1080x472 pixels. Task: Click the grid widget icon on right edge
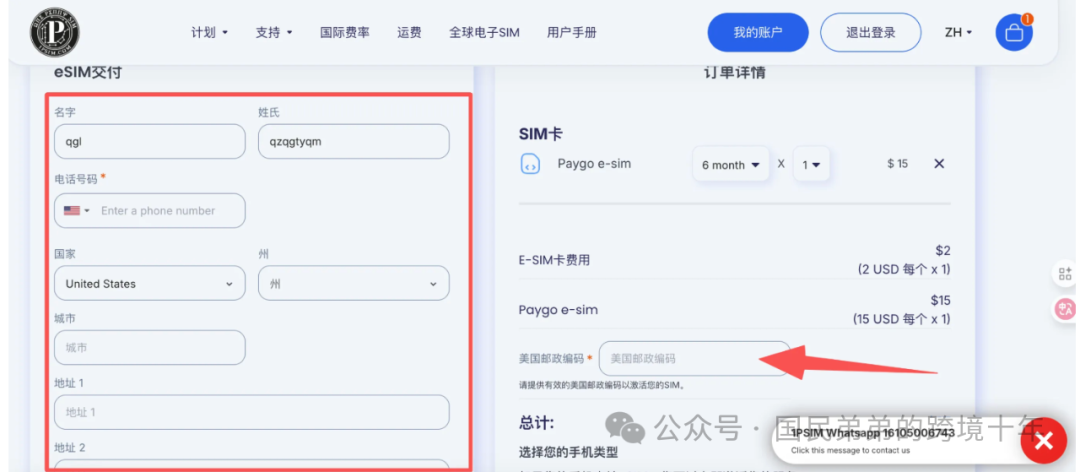click(x=1066, y=274)
